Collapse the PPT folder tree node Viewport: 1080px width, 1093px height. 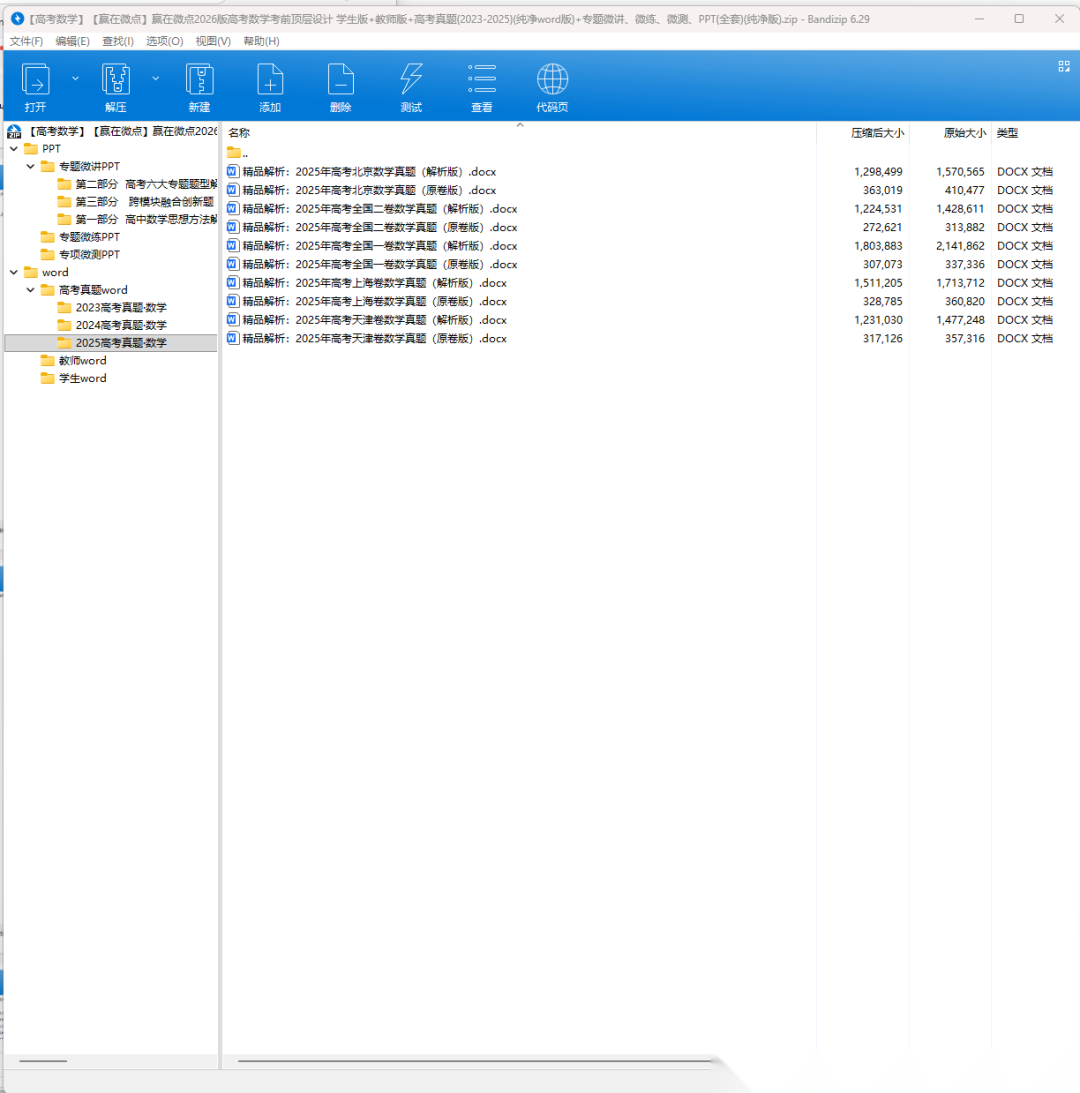click(x=14, y=149)
